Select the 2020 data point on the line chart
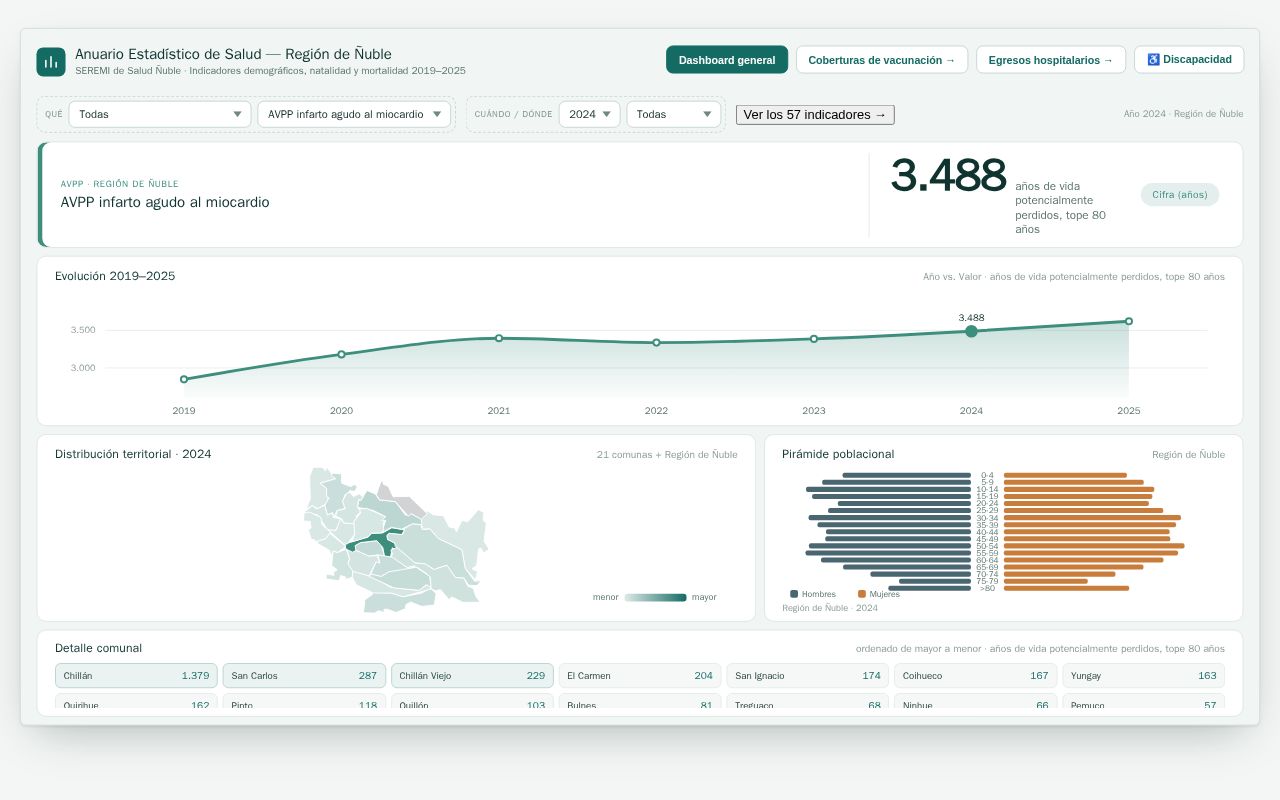Viewport: 1280px width, 800px height. [341, 354]
